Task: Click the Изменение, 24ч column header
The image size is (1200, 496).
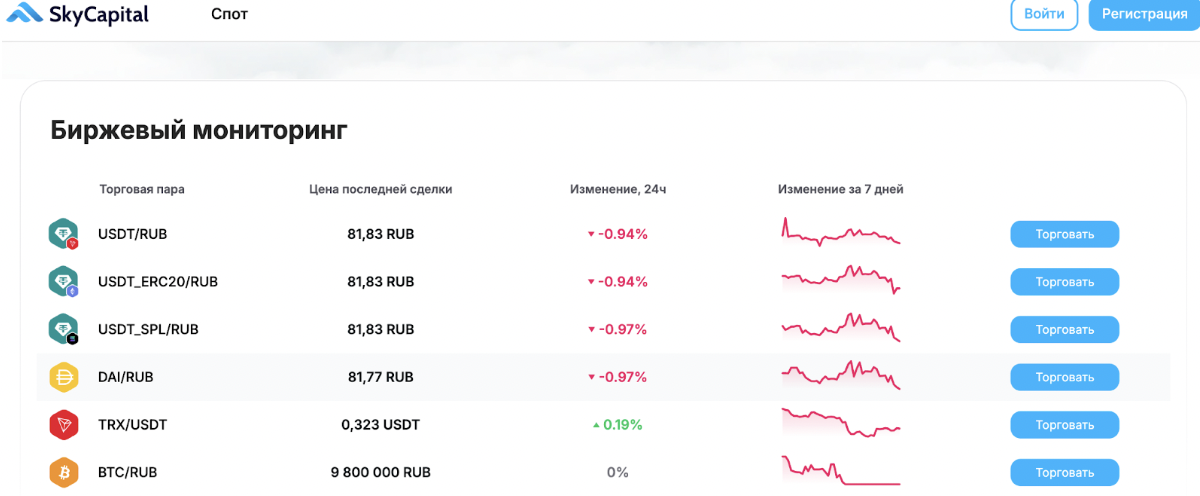Action: pyautogui.click(x=618, y=189)
